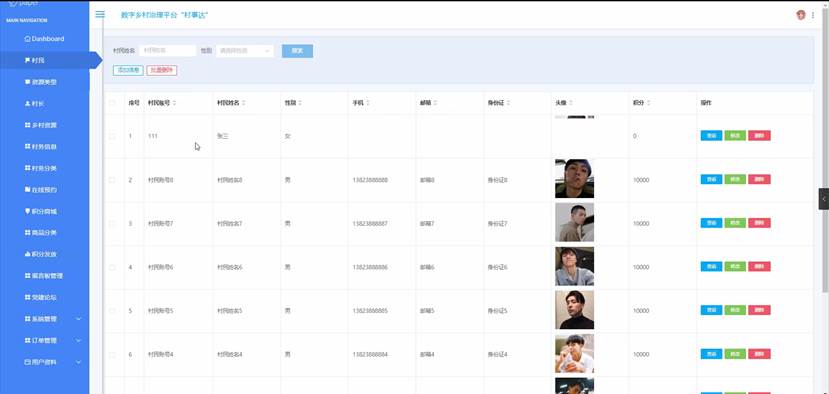Sort by the 身份证 column sort icon
This screenshot has width=829, height=394.
(x=508, y=103)
